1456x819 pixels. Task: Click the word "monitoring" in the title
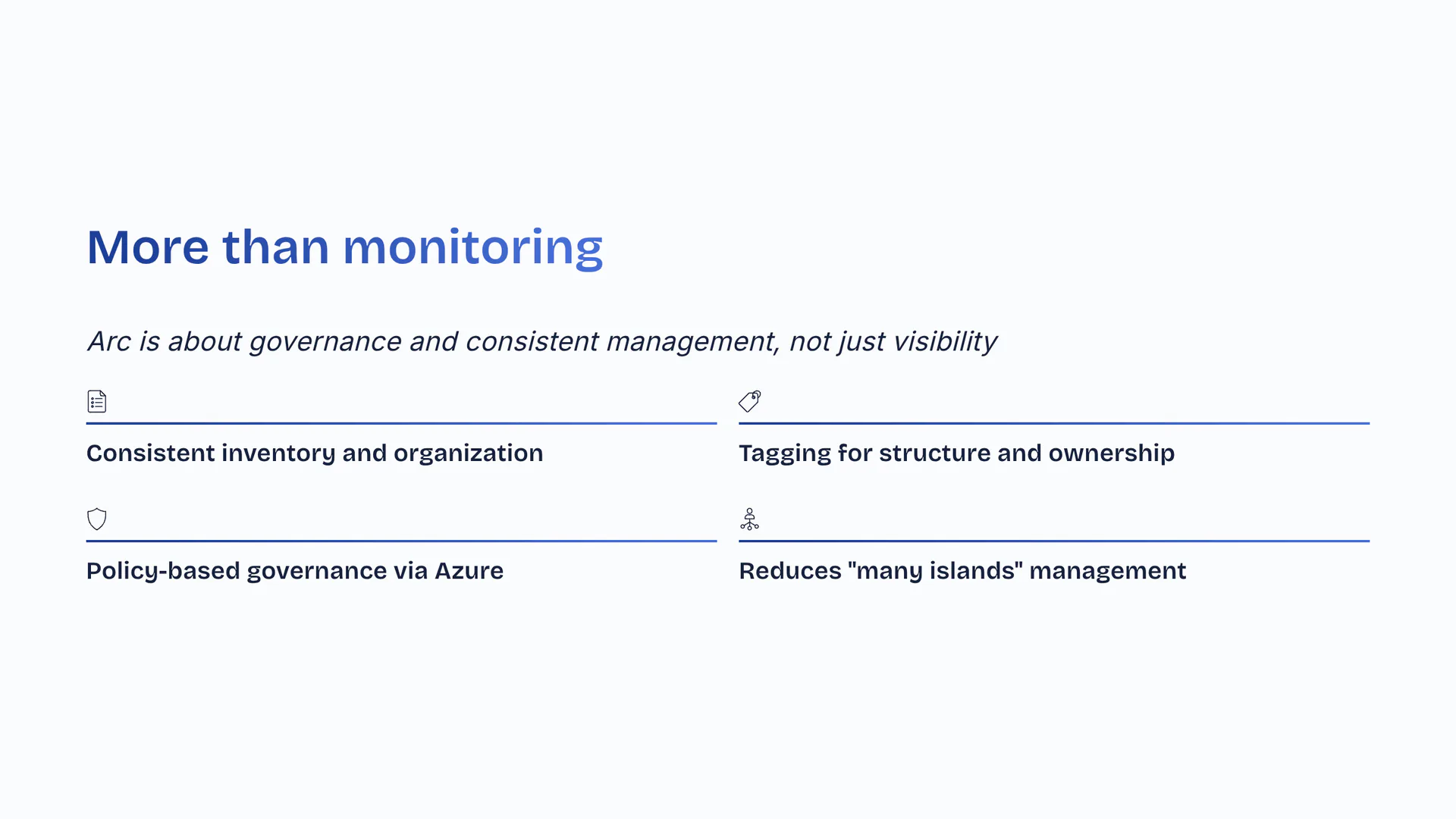[x=472, y=247]
